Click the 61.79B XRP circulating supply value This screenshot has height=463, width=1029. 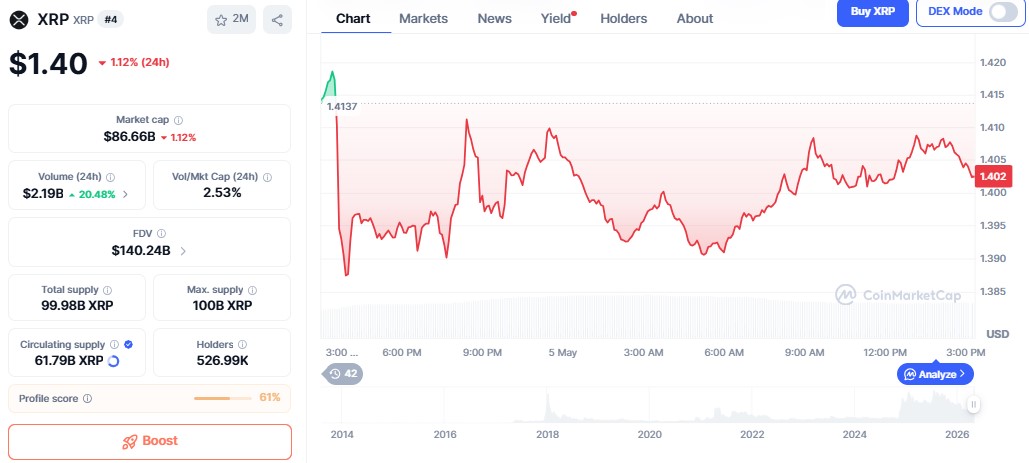click(69, 361)
